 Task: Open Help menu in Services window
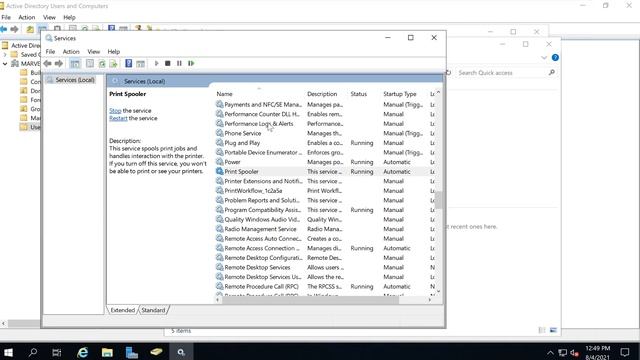coord(113,51)
